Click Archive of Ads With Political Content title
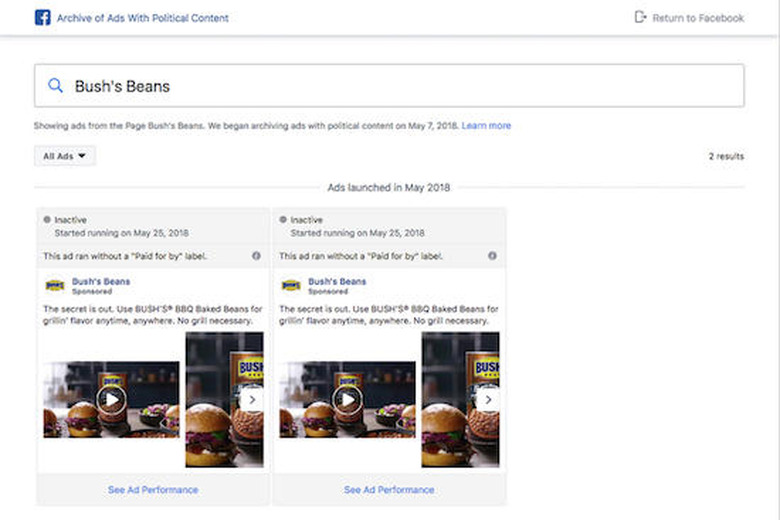The image size is (780, 520). coord(143,18)
